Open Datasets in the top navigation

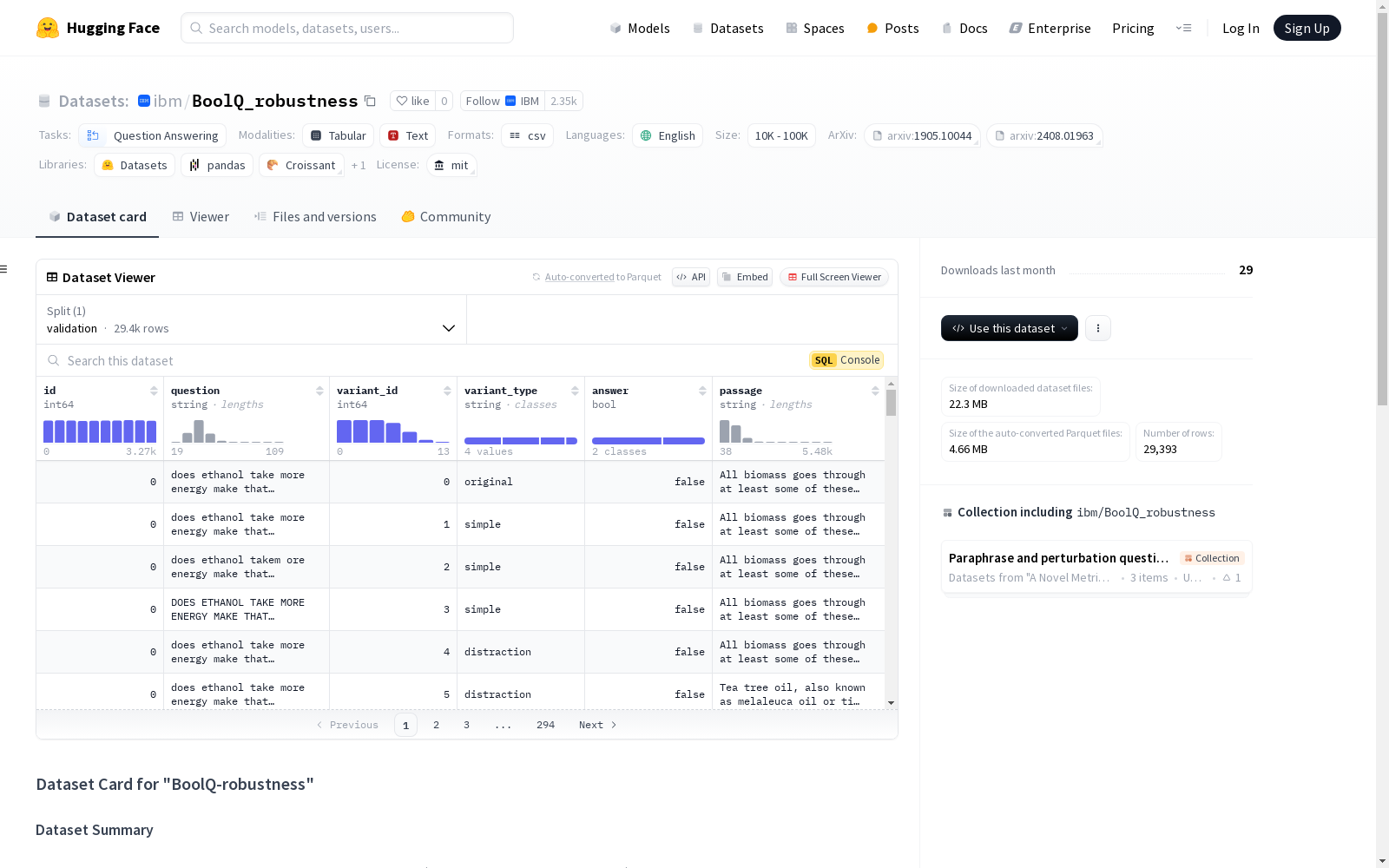click(x=727, y=28)
